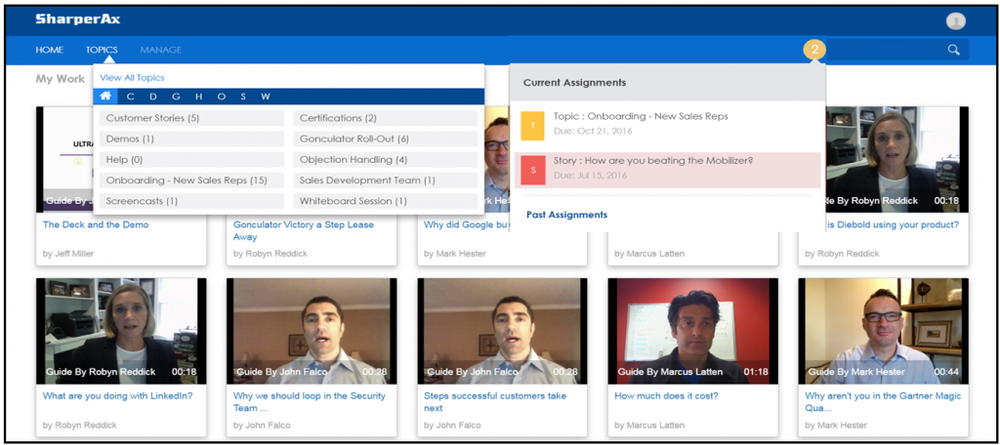Open The Deck and the Demo link
1000x445 pixels.
coord(95,224)
